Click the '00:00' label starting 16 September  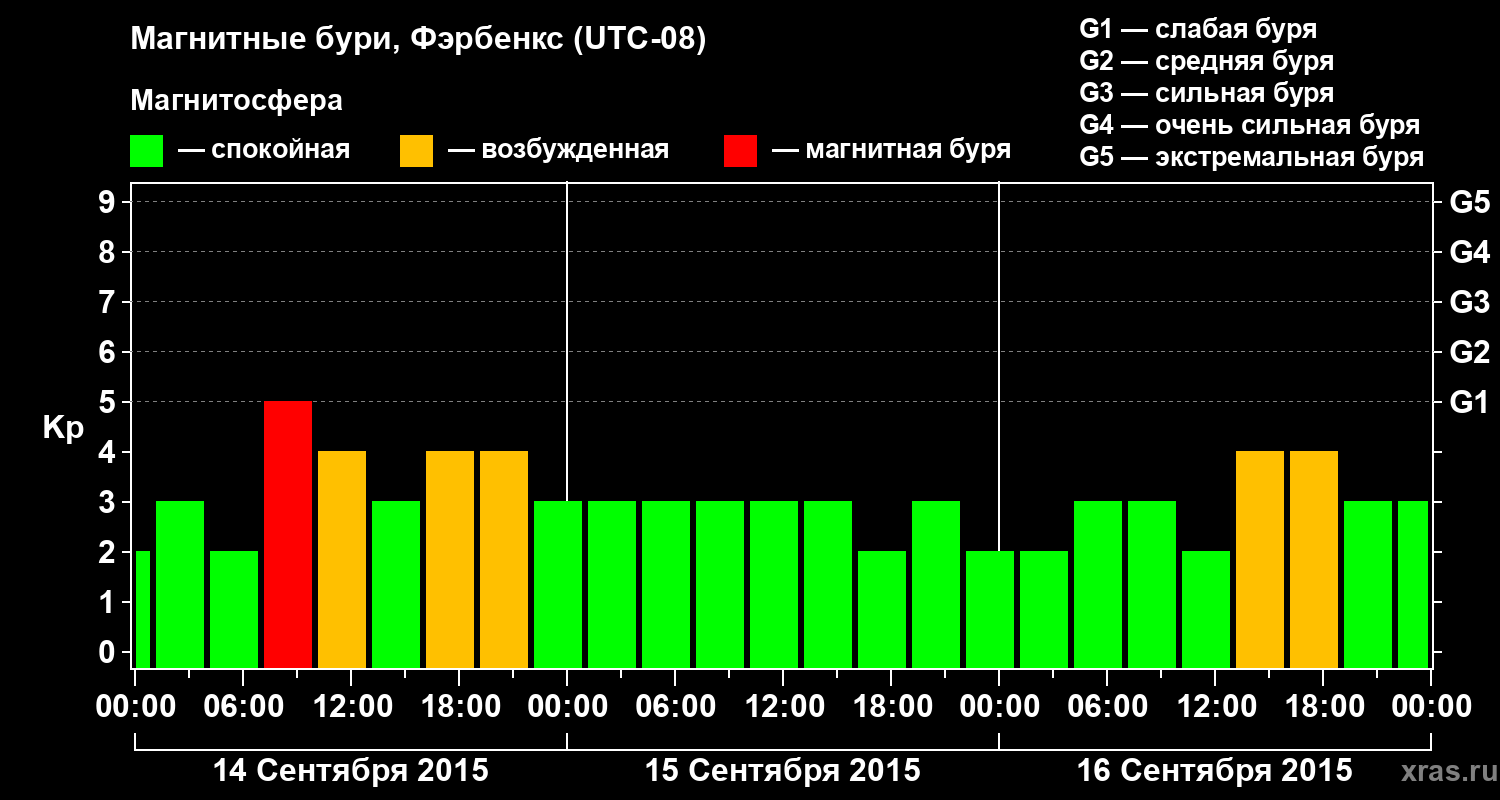[999, 707]
